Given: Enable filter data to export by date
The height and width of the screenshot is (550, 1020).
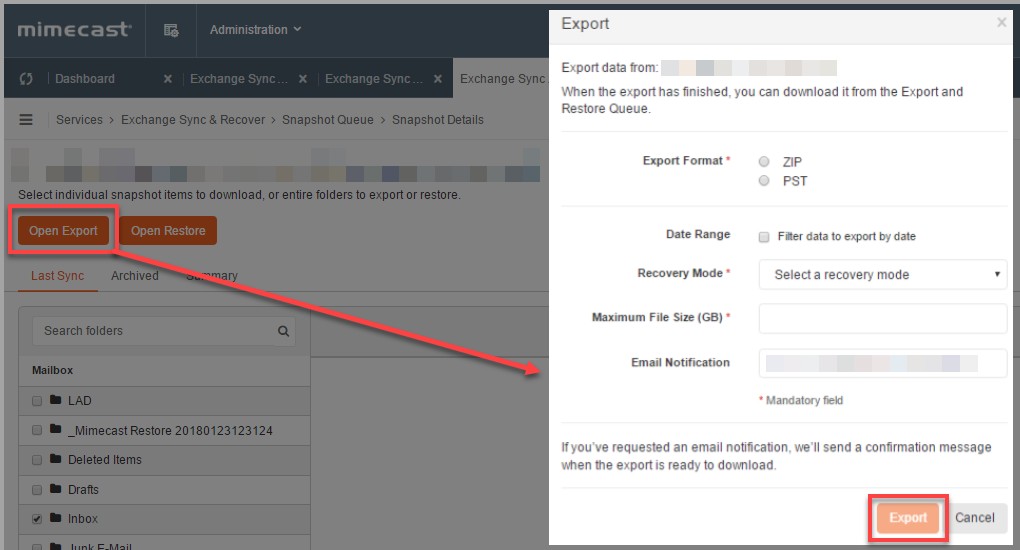Looking at the screenshot, I should point(764,237).
